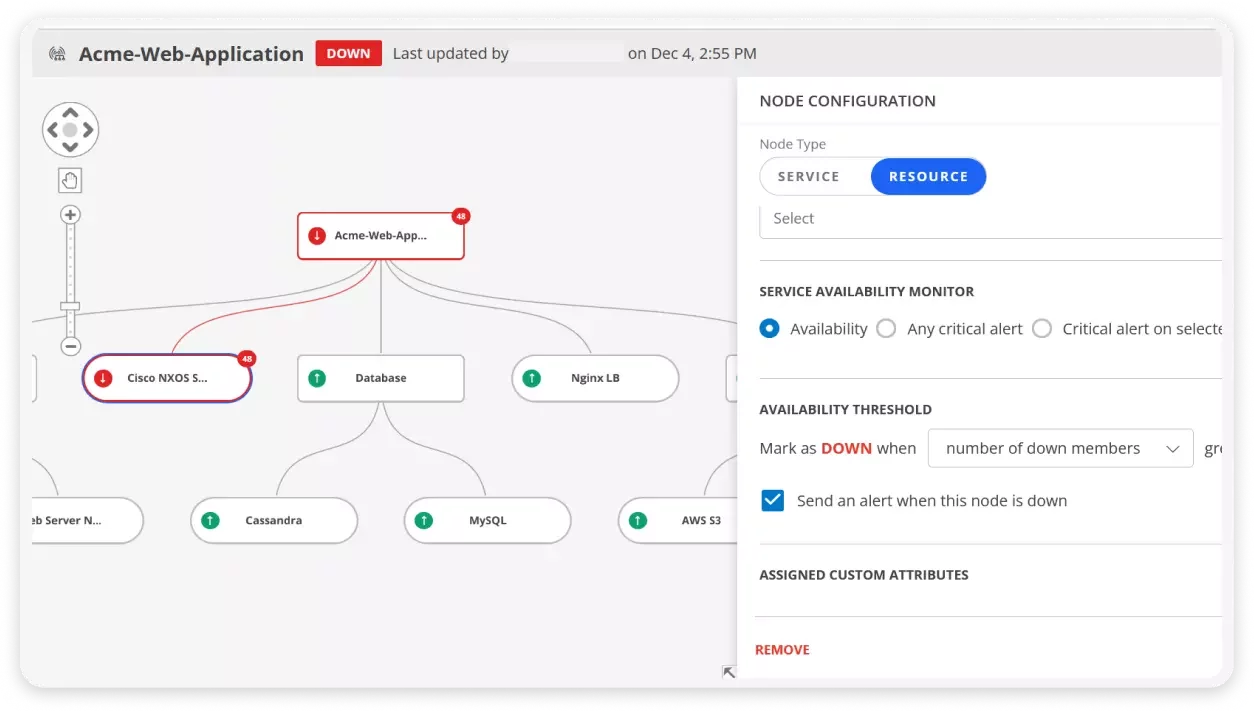Screen dimensions: 1254x711
Task: Click the zoom slider handle
Action: 70,306
